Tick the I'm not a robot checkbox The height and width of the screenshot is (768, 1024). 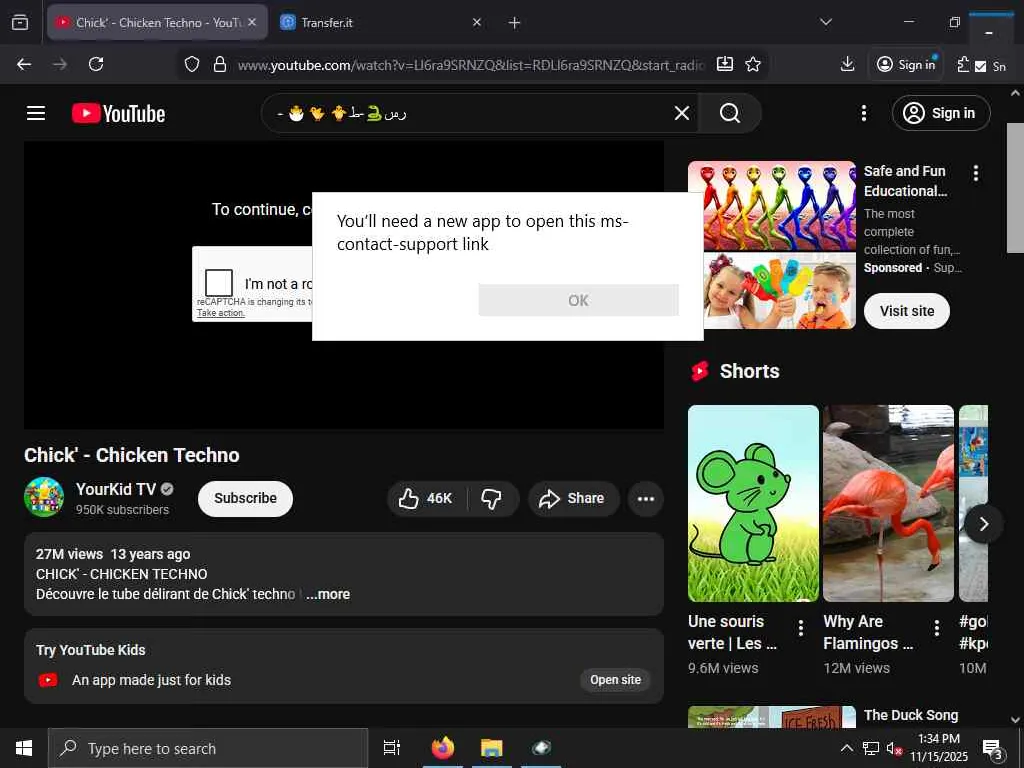coord(219,283)
